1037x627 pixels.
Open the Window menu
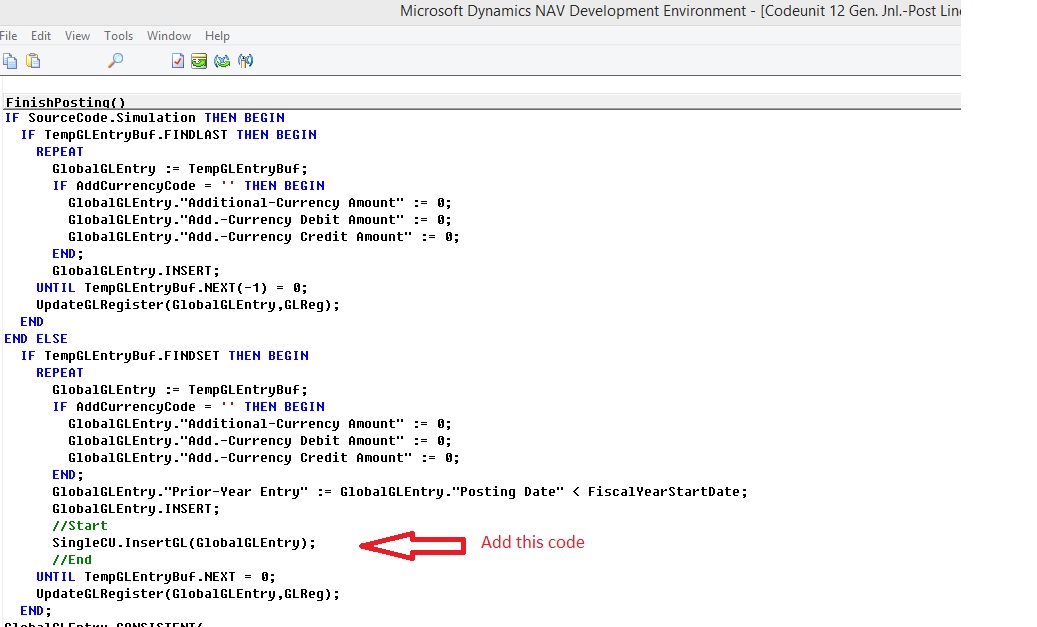click(168, 35)
